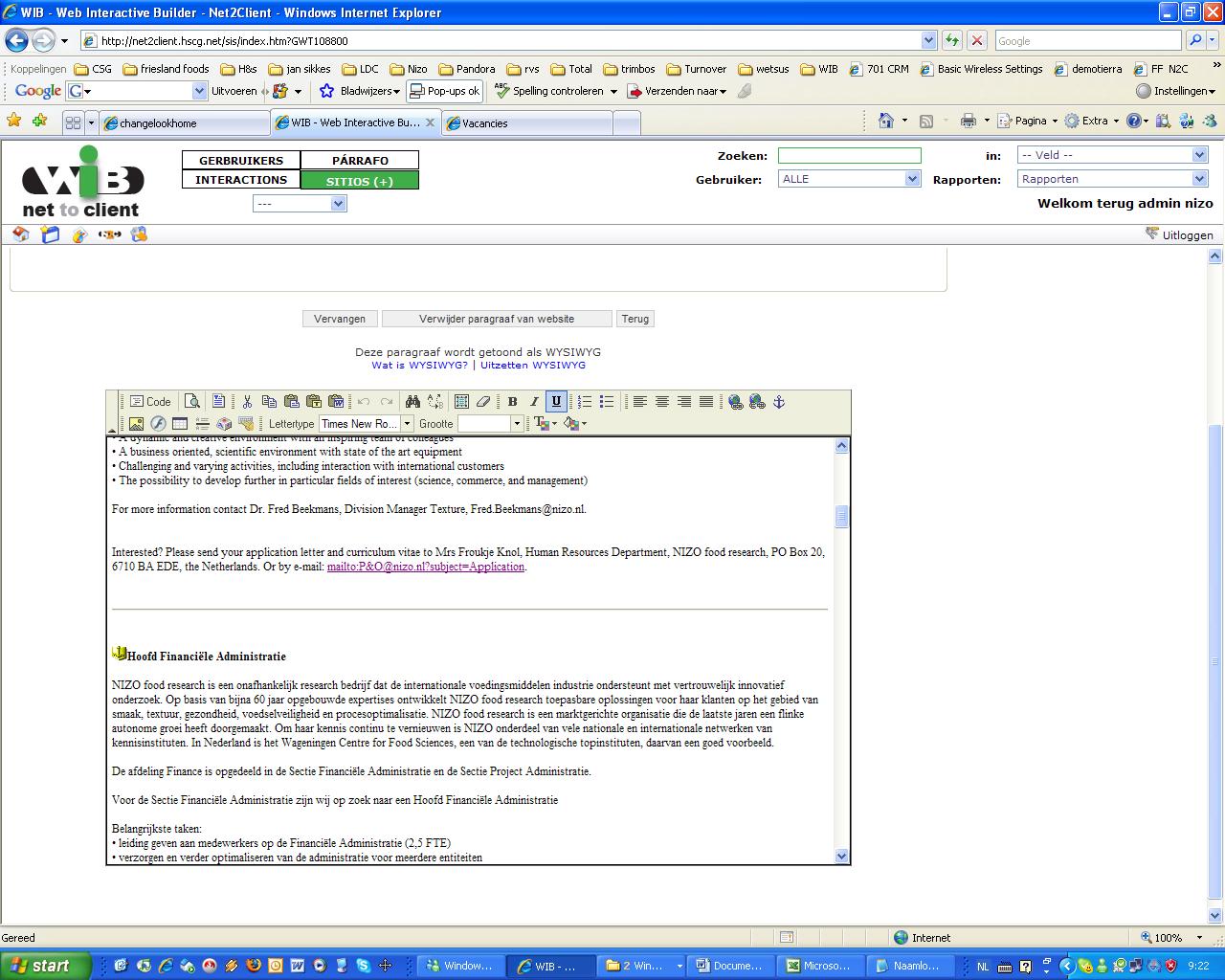Click the Zoeken search field

850,156
